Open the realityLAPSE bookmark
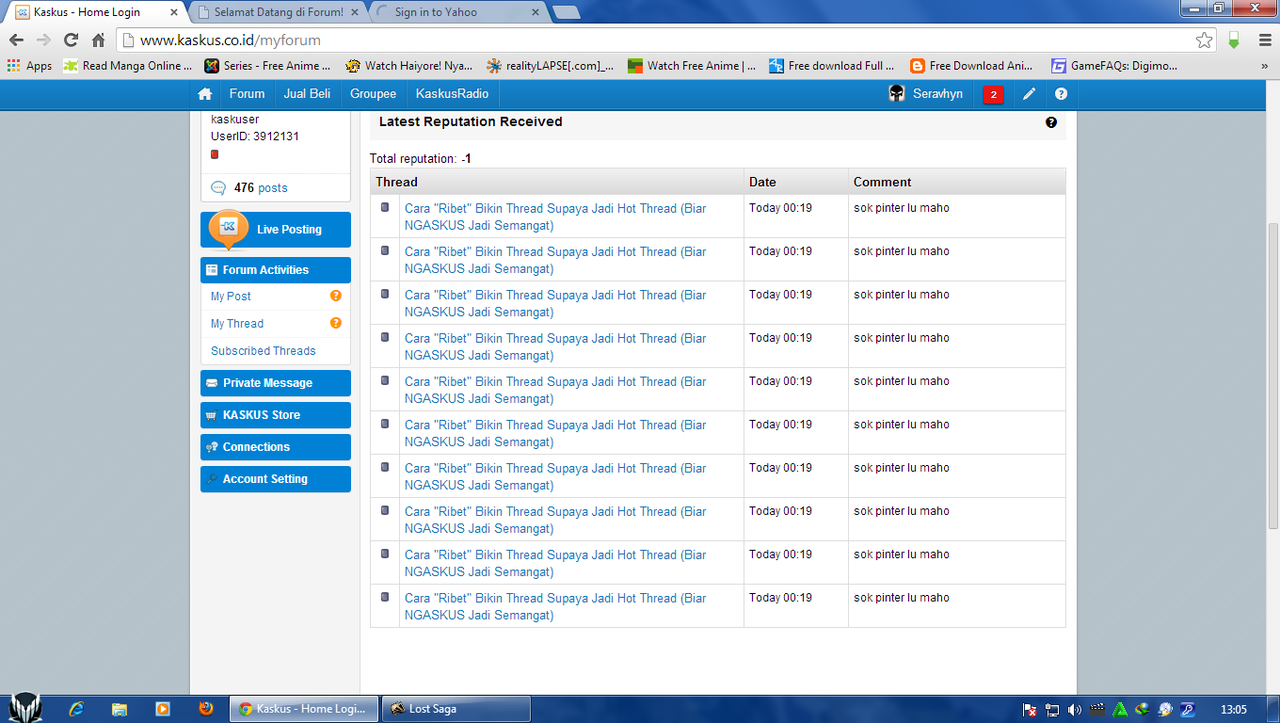1280x723 pixels. coord(551,66)
